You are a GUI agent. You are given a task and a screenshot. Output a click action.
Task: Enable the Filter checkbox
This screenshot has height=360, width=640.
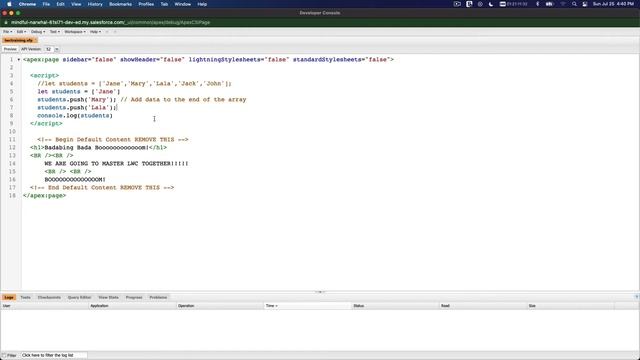point(4,356)
